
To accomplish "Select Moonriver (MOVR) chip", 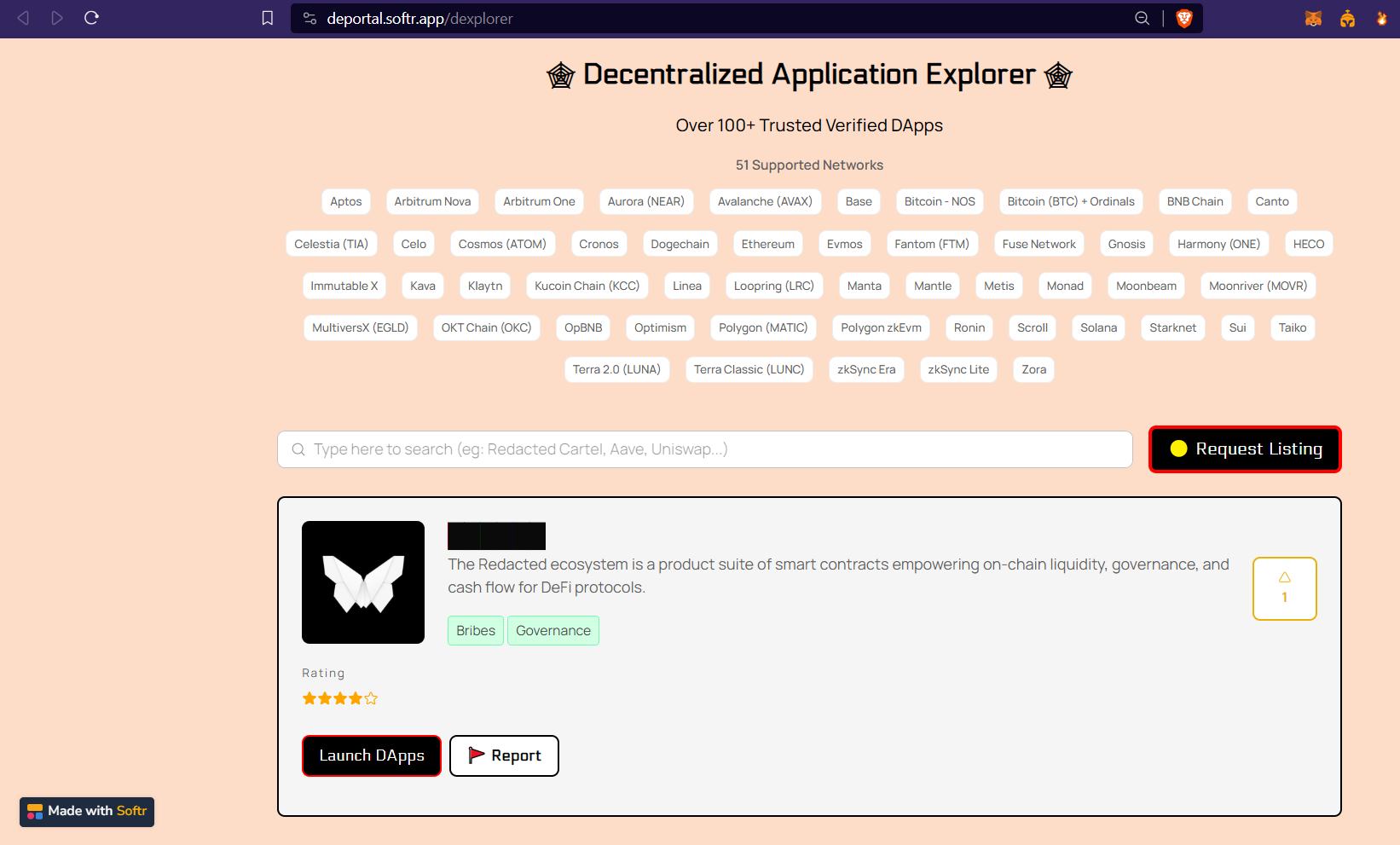I will (1258, 286).
